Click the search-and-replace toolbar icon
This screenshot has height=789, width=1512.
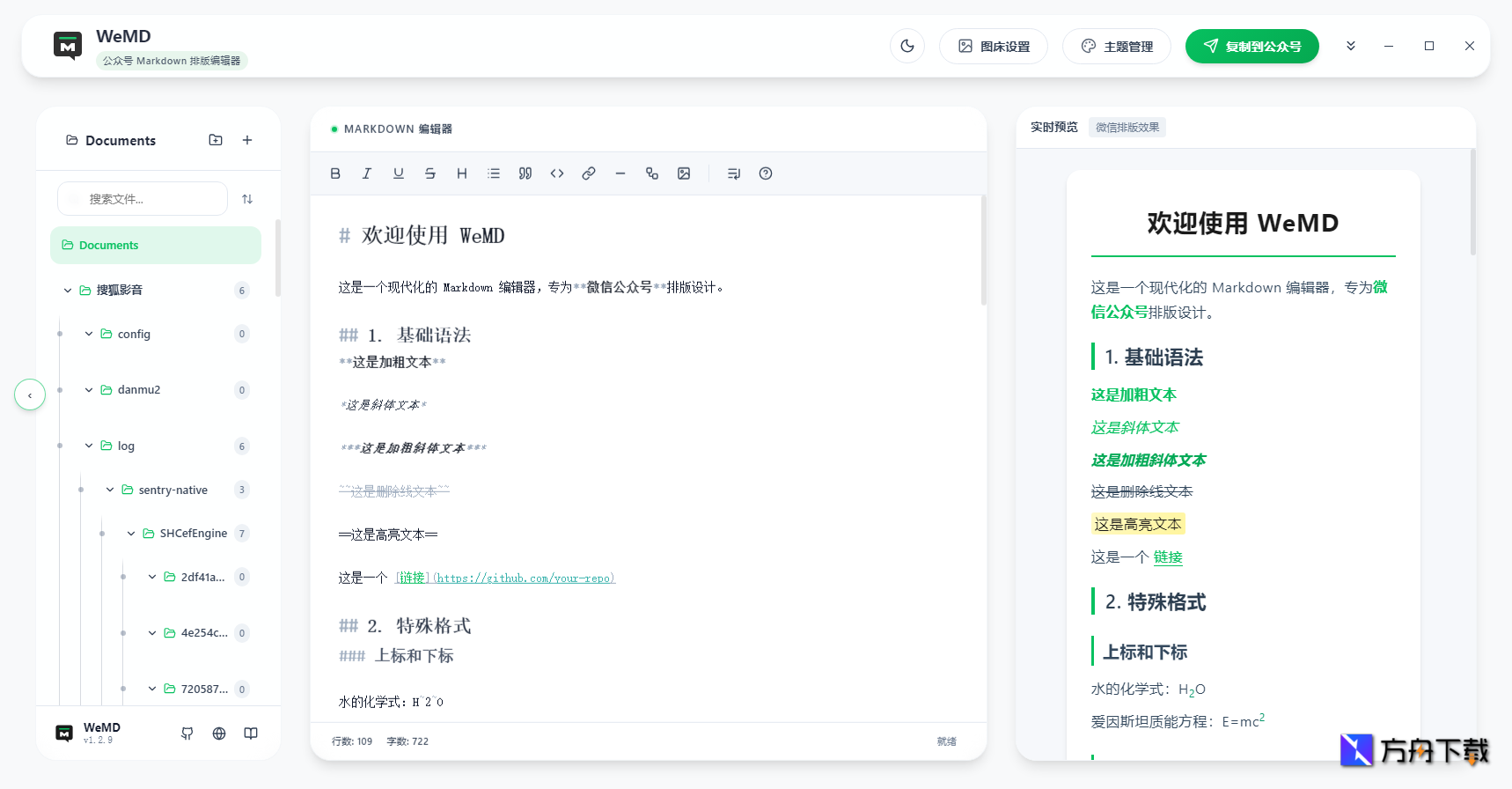(652, 173)
